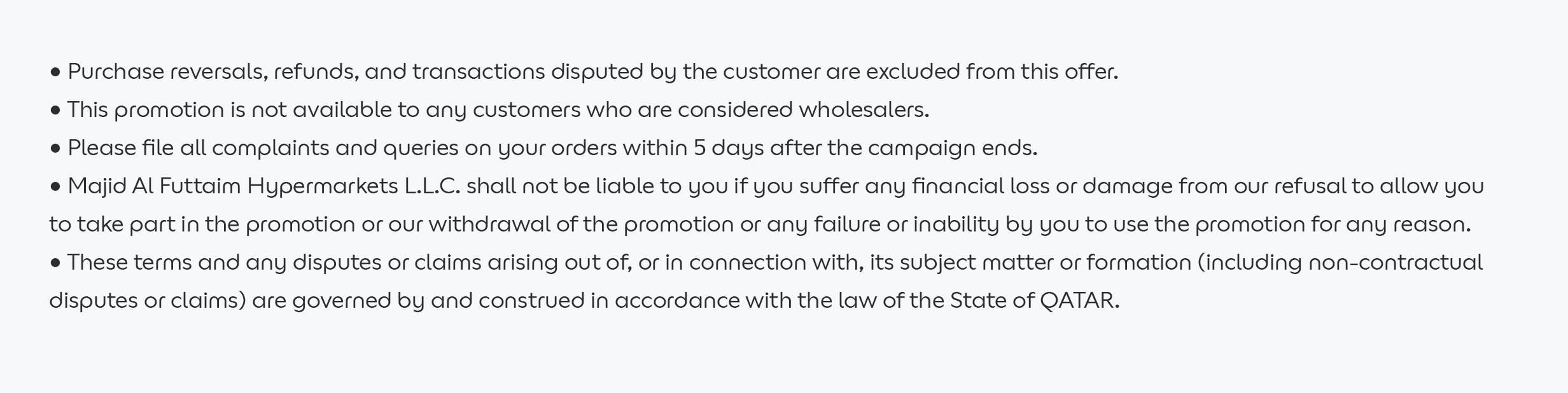The height and width of the screenshot is (393, 1568).
Task: Click the "campaign ends" text
Action: tap(952, 148)
